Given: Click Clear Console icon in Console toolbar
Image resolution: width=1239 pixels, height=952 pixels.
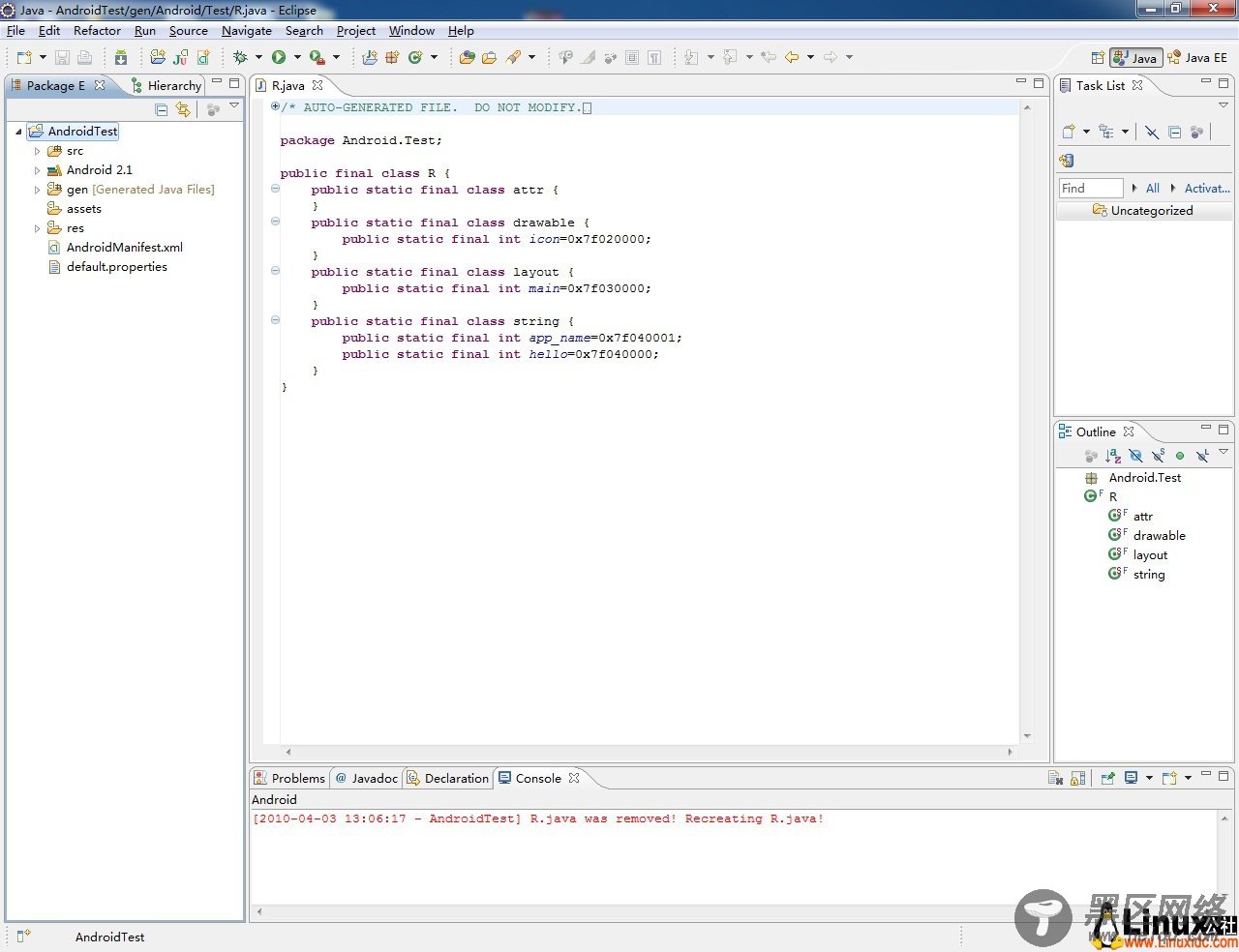Looking at the screenshot, I should [x=1056, y=778].
